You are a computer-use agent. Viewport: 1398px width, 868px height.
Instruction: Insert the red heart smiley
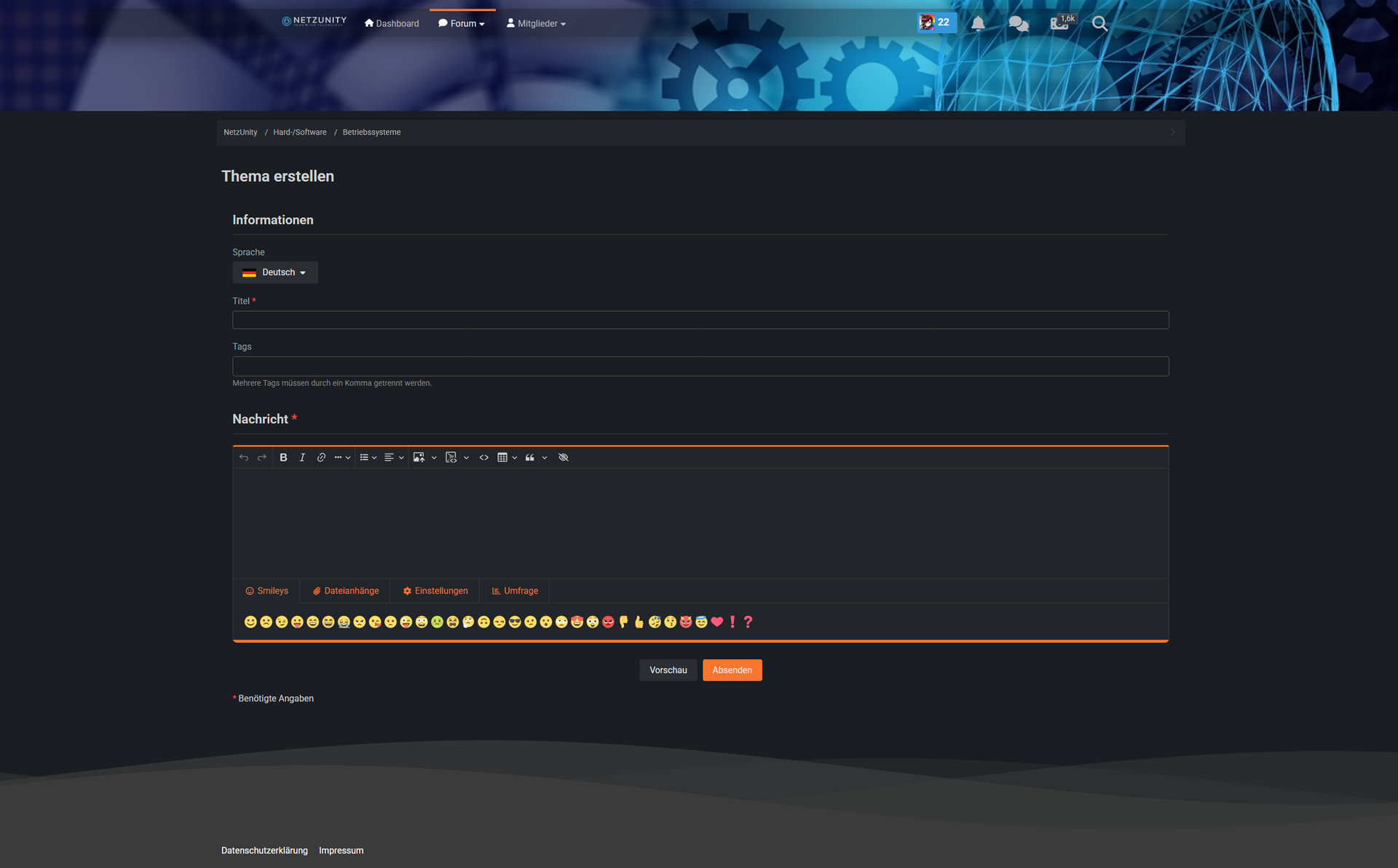click(717, 622)
